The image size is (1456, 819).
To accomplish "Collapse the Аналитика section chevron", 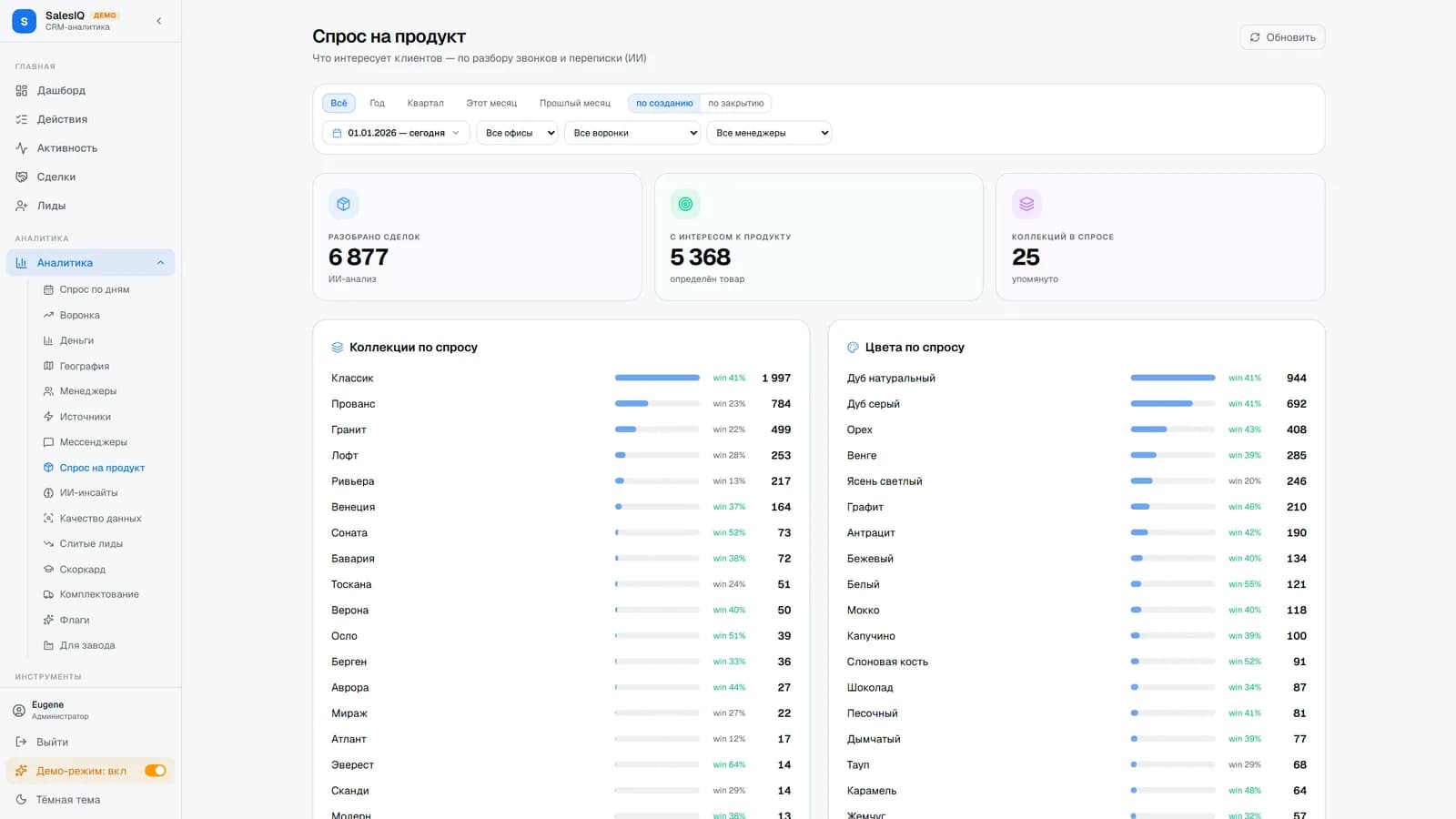I will pos(161,263).
